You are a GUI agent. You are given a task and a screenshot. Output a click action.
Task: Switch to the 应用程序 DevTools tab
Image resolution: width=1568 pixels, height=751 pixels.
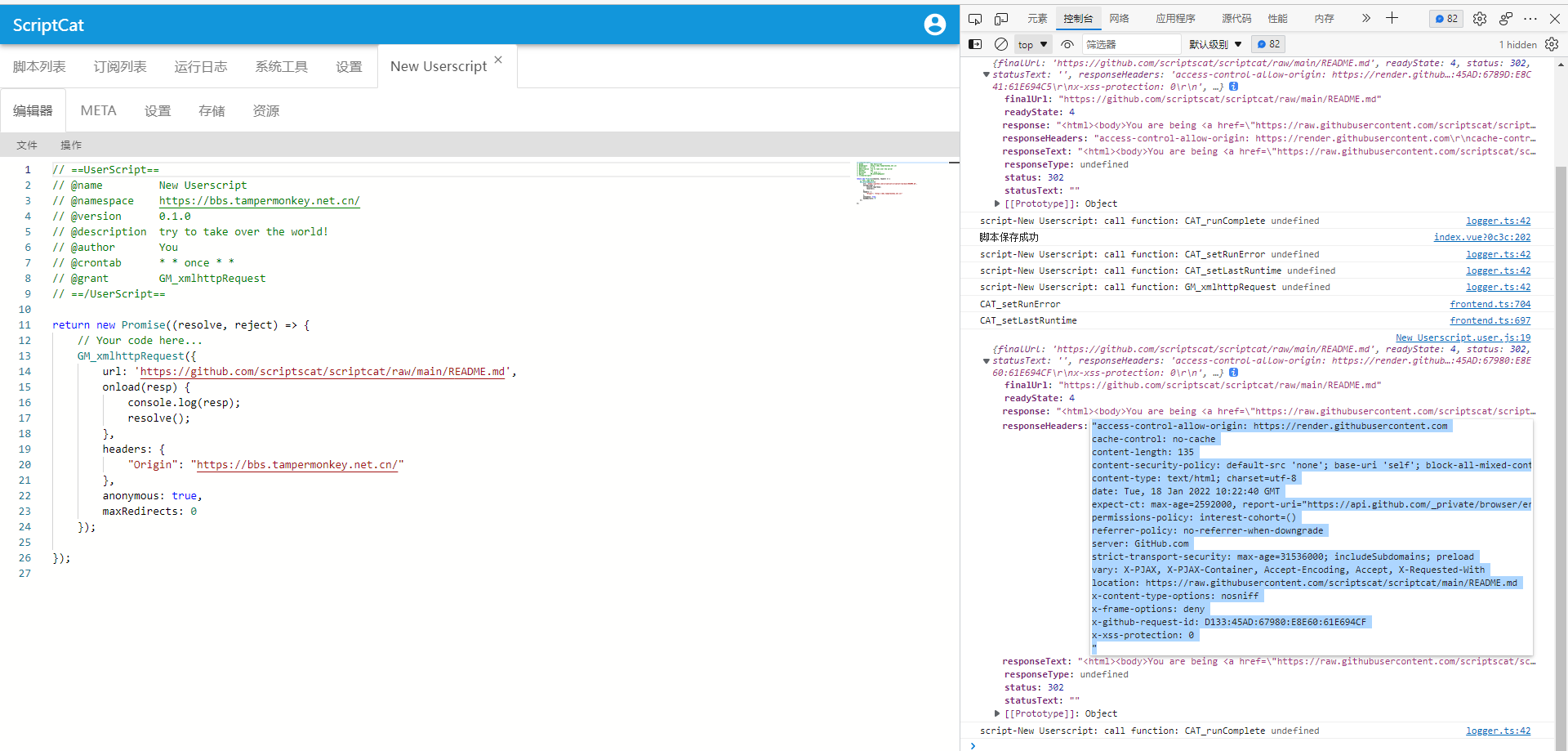pos(1175,19)
